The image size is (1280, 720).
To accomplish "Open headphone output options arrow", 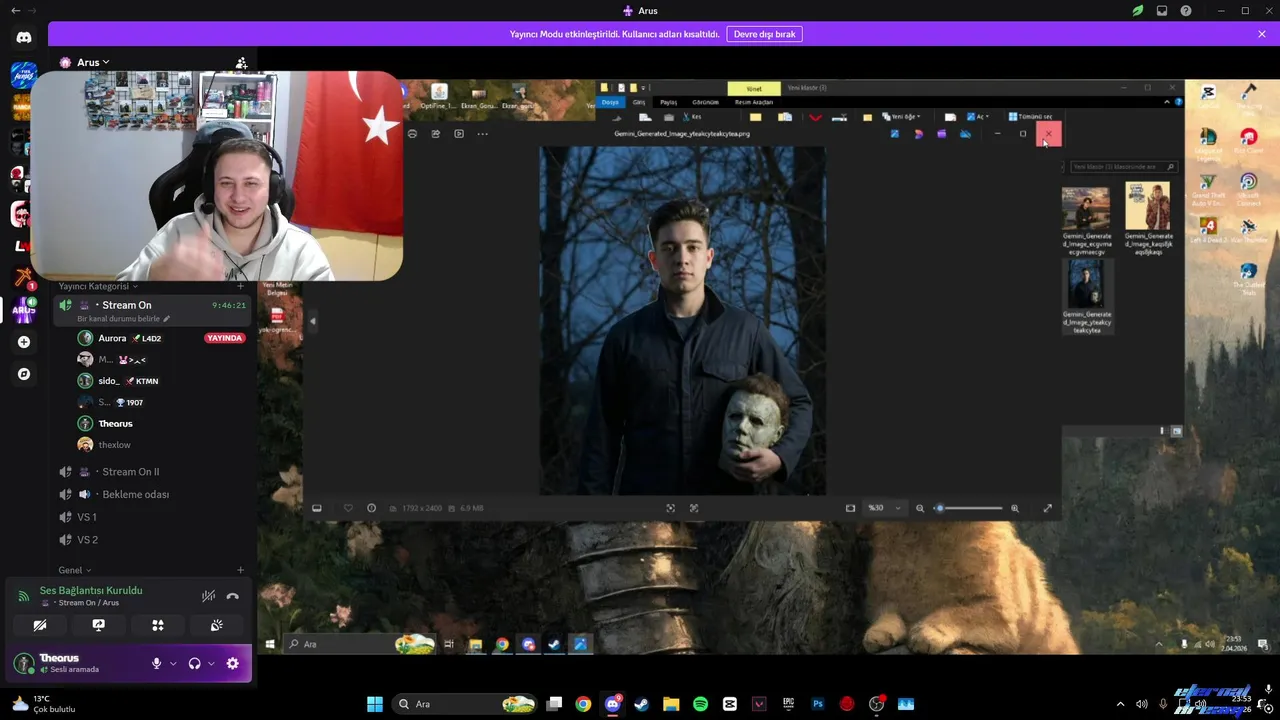I will [x=211, y=663].
